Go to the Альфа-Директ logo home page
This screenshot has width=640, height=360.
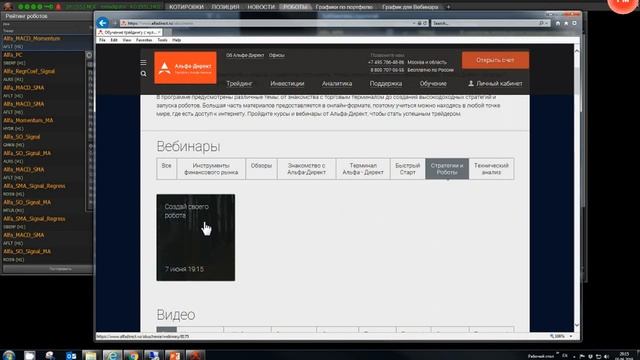[185, 68]
